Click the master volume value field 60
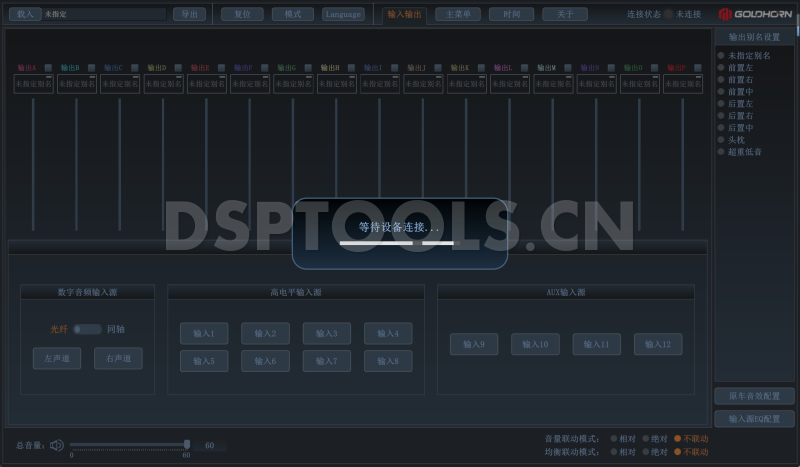Viewport: 800px width, 467px height. click(x=210, y=446)
